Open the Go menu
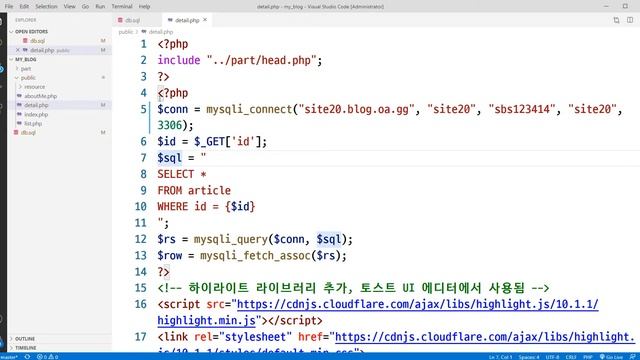The width and height of the screenshot is (640, 360). 85,7
